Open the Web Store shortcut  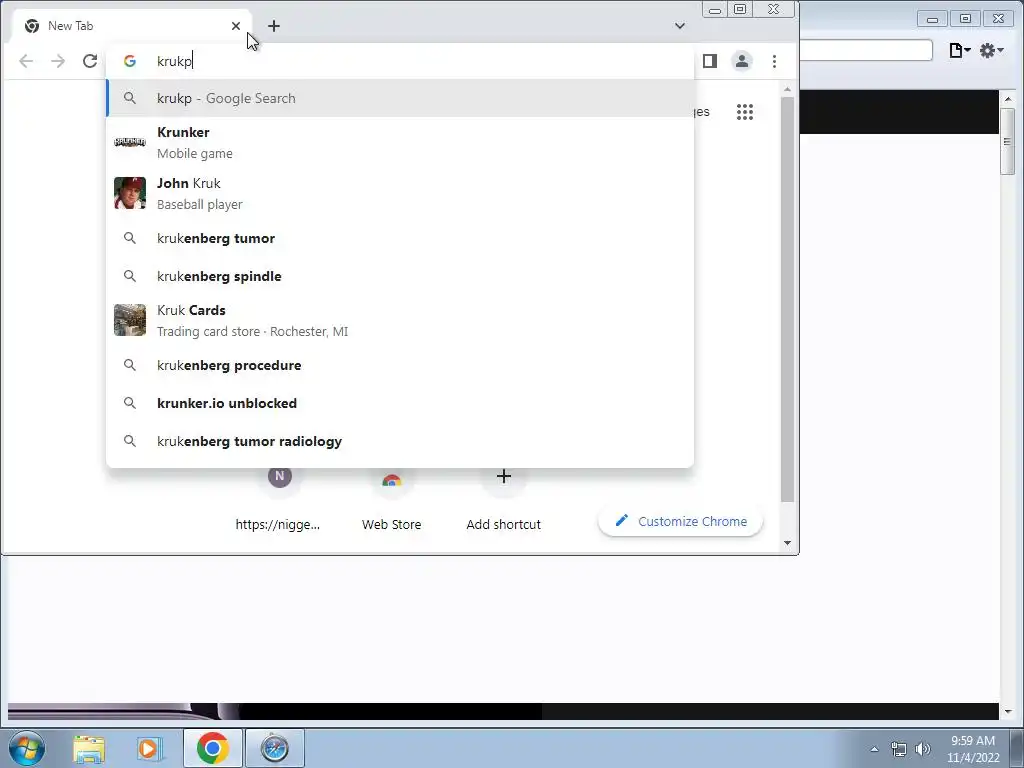point(391,500)
